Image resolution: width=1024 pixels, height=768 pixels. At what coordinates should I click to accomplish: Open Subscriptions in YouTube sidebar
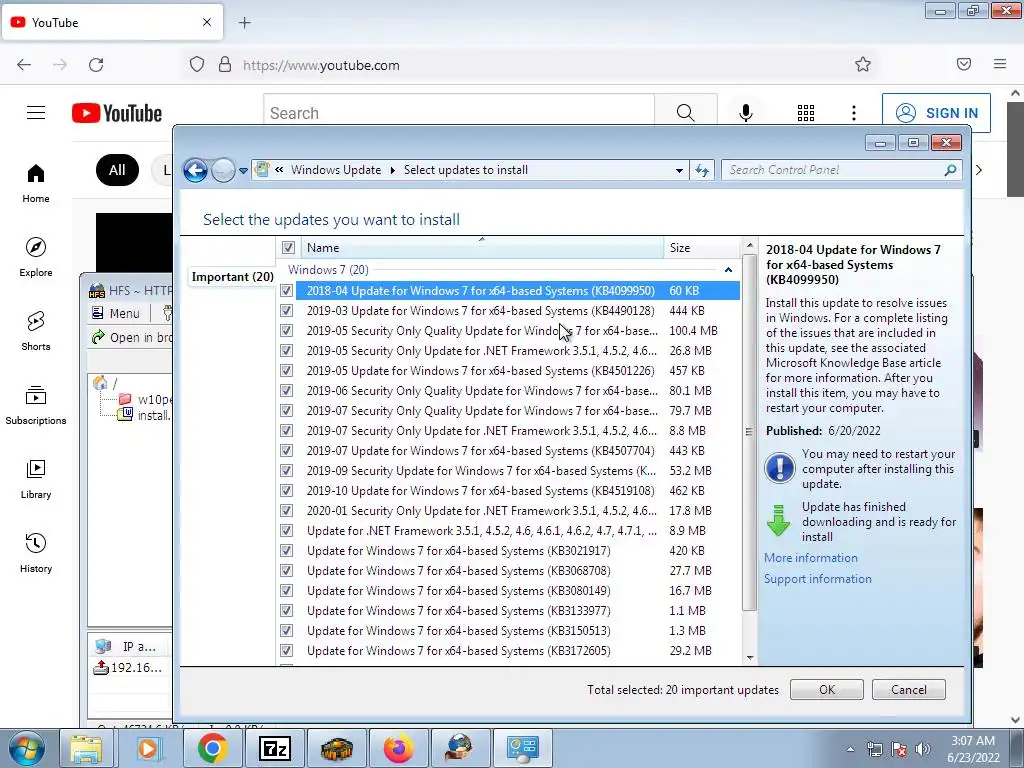[x=36, y=405]
